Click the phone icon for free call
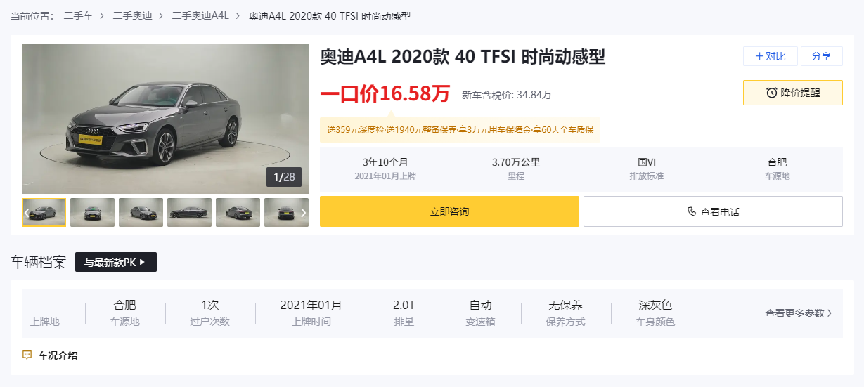The height and width of the screenshot is (387, 864). (692, 212)
